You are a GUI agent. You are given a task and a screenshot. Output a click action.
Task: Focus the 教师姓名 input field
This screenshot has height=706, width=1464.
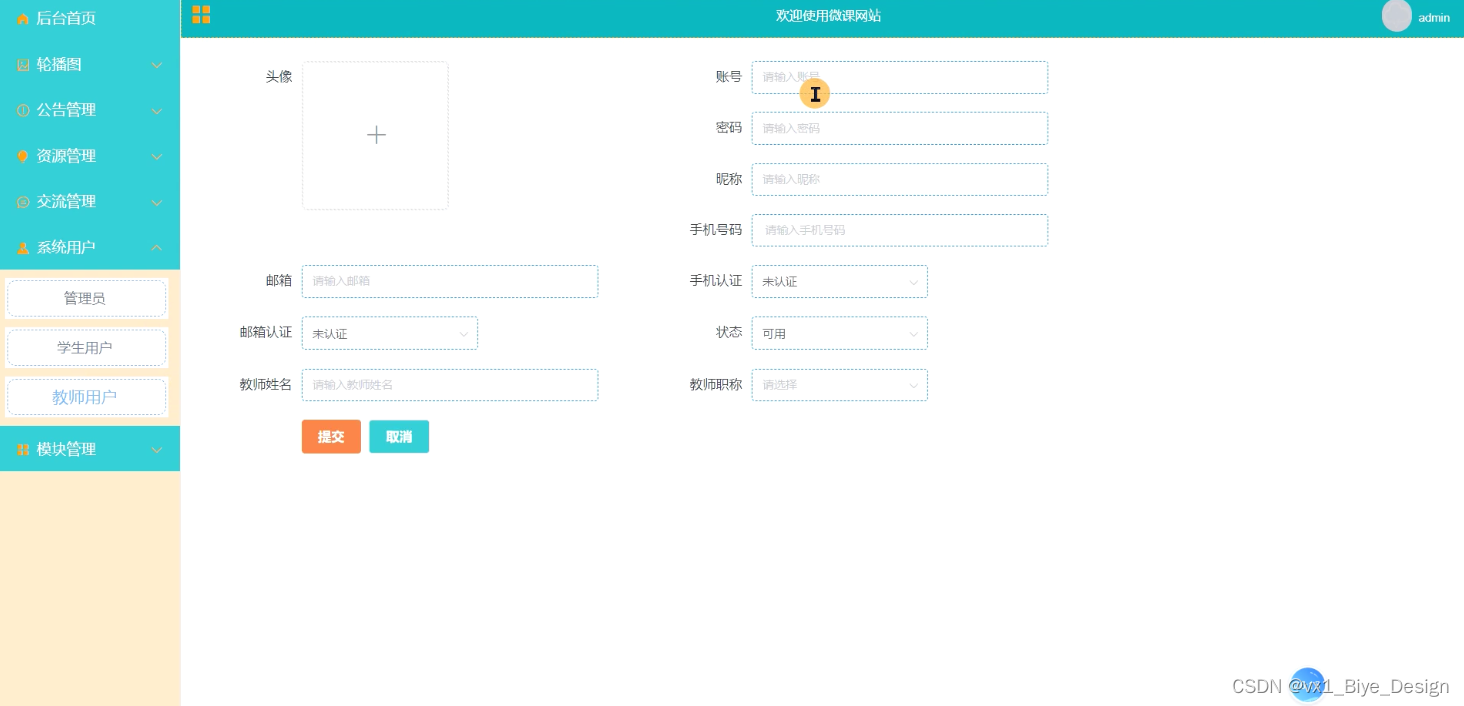point(450,385)
